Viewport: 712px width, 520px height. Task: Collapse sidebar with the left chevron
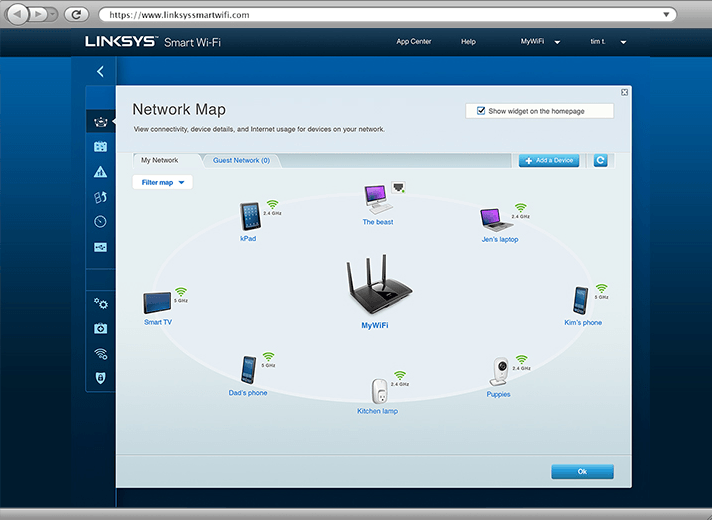coord(100,71)
